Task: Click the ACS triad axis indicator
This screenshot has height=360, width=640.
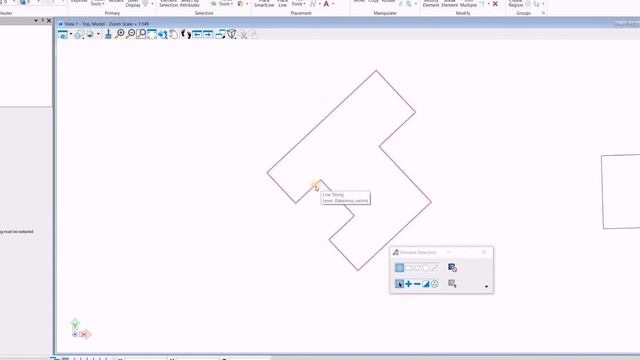Action: coord(81,330)
